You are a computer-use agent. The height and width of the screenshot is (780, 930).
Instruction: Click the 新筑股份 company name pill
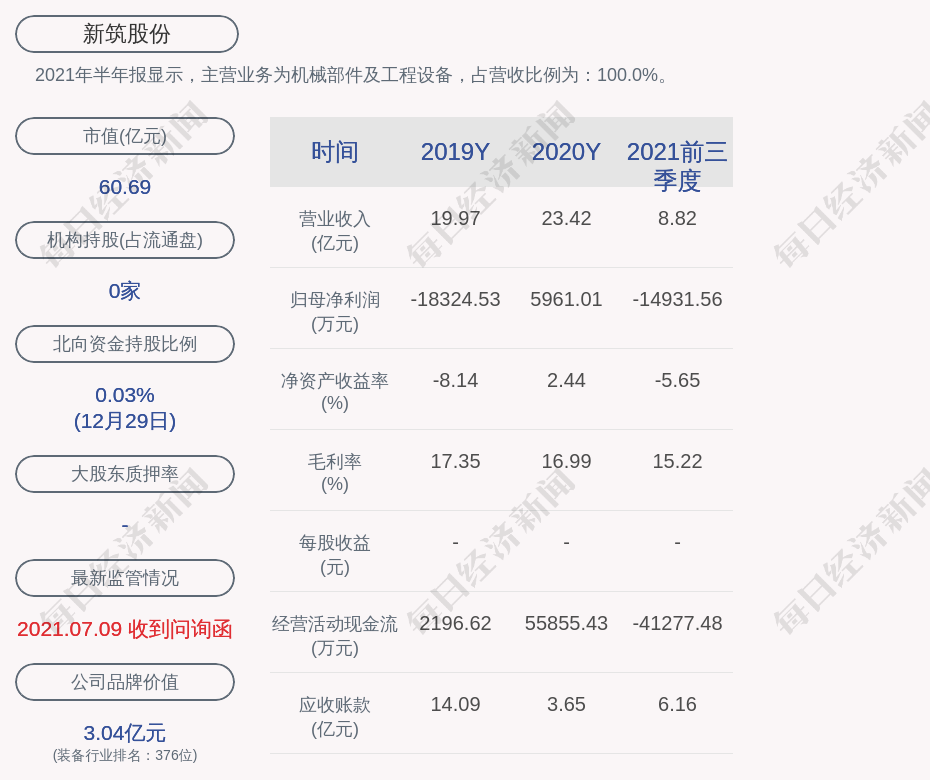[x=126, y=34]
